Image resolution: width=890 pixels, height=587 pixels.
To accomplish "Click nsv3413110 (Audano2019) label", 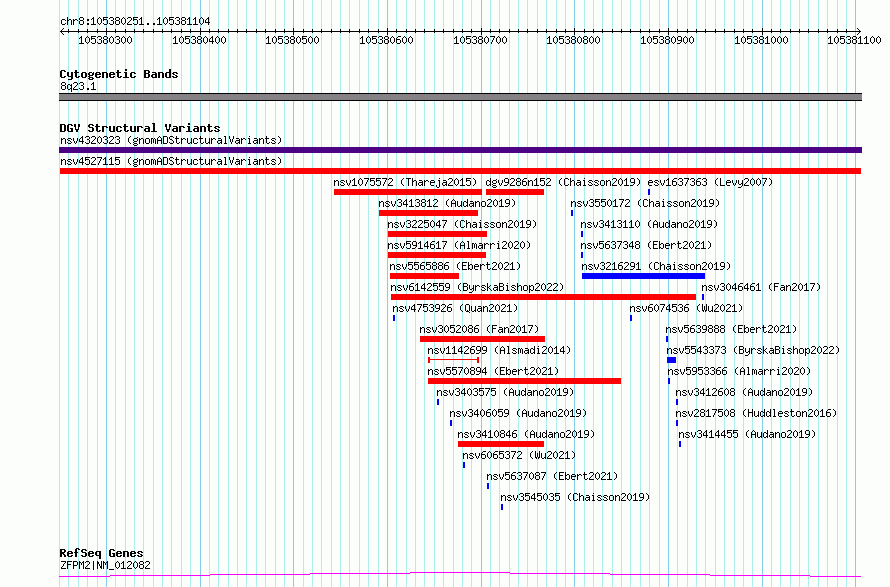I will point(649,224).
